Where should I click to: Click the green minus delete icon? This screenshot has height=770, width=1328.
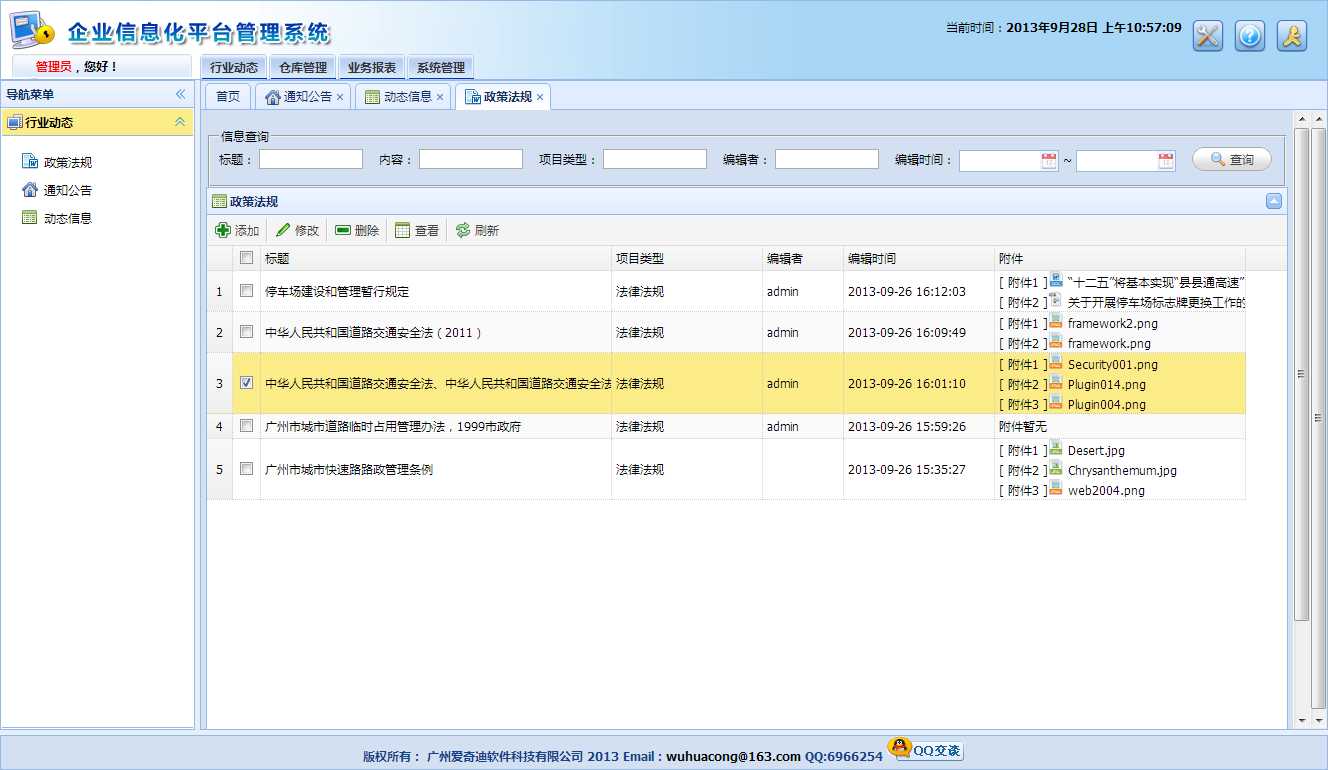click(x=343, y=230)
